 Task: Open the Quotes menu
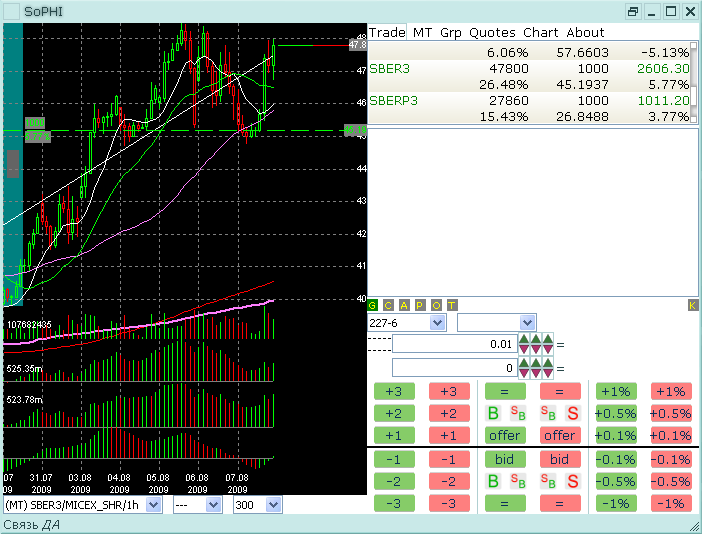tap(492, 32)
